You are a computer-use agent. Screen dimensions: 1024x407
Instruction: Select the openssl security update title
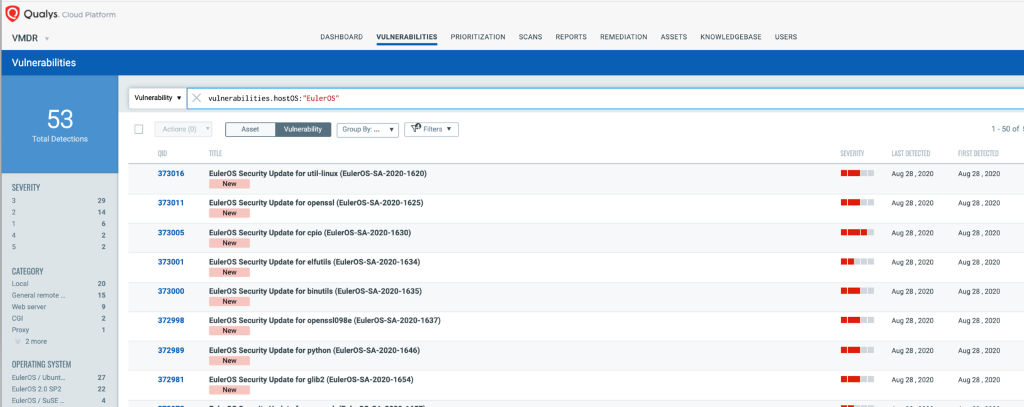316,203
